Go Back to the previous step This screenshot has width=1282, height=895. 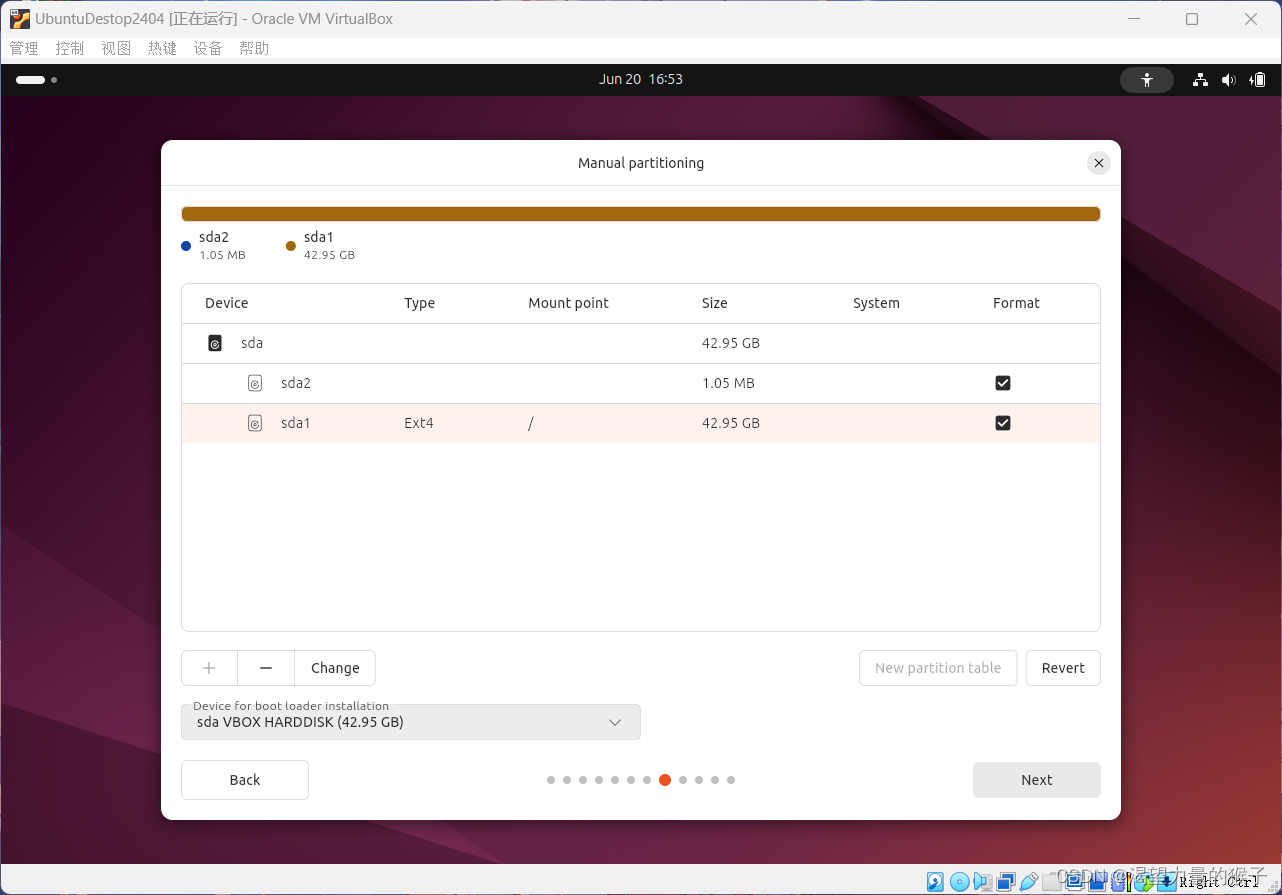click(x=245, y=780)
